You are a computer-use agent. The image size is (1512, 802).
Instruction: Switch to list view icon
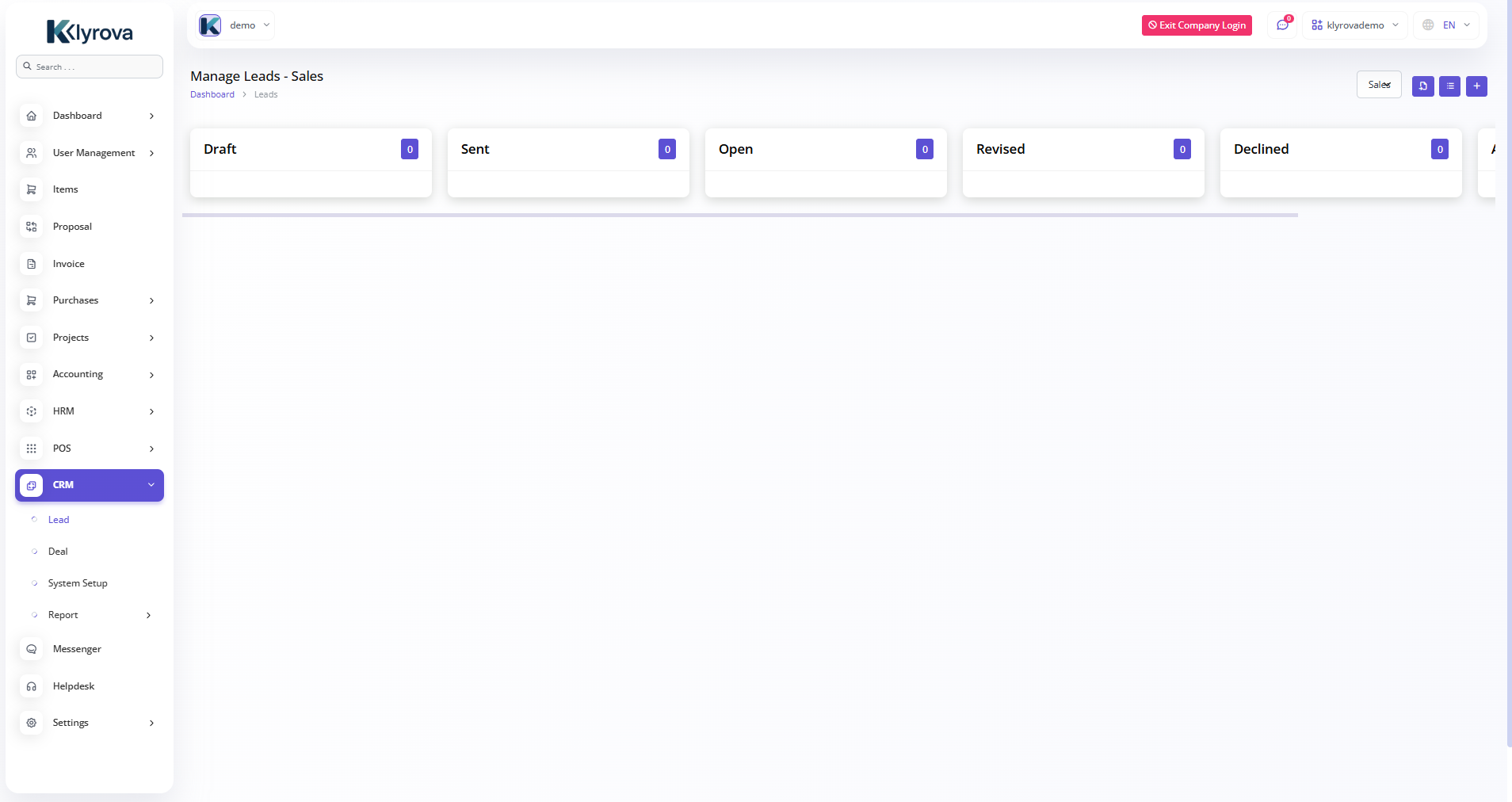pyautogui.click(x=1449, y=86)
